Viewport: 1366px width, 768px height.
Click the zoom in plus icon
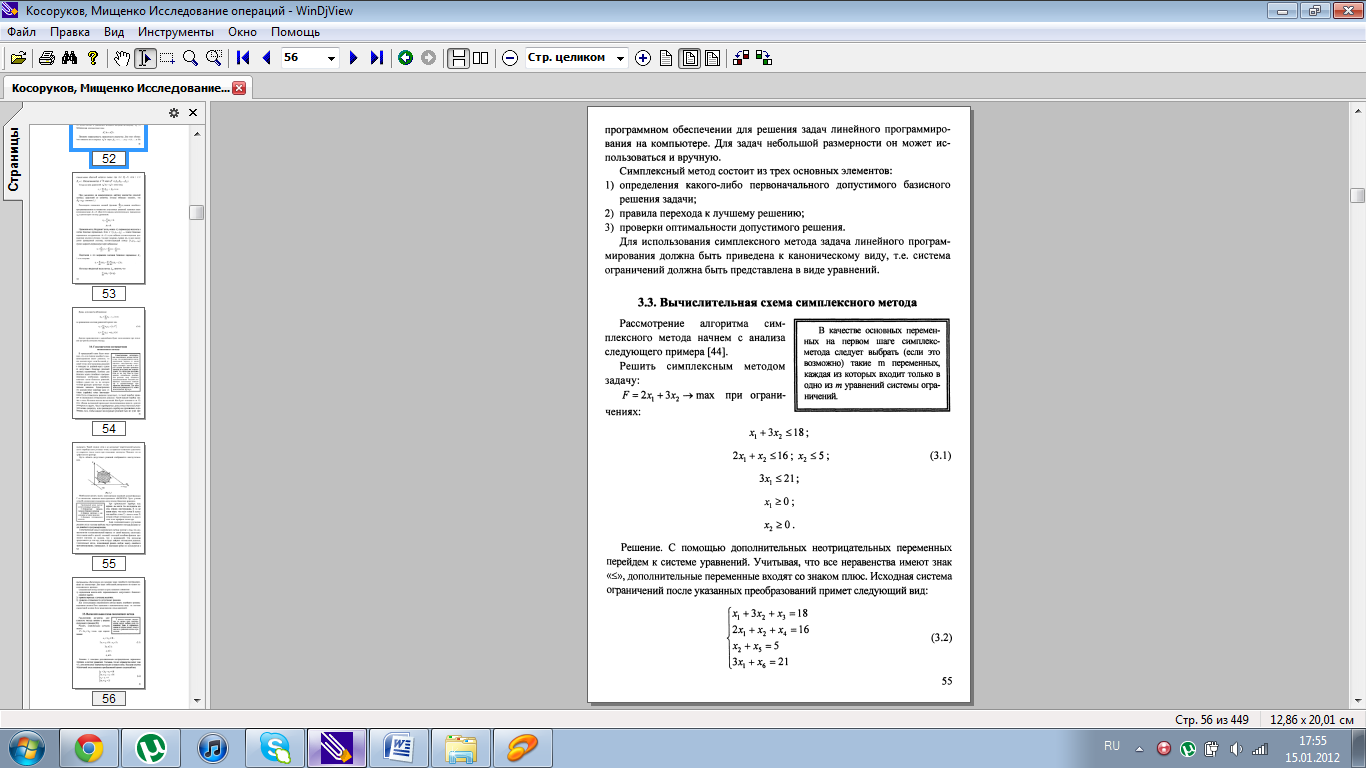tap(643, 58)
